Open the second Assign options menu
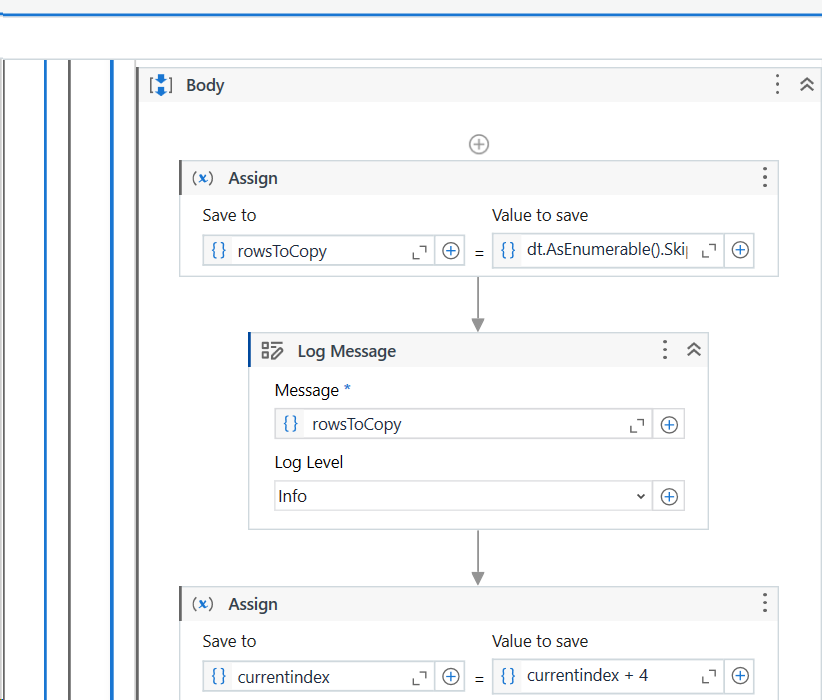 point(765,603)
